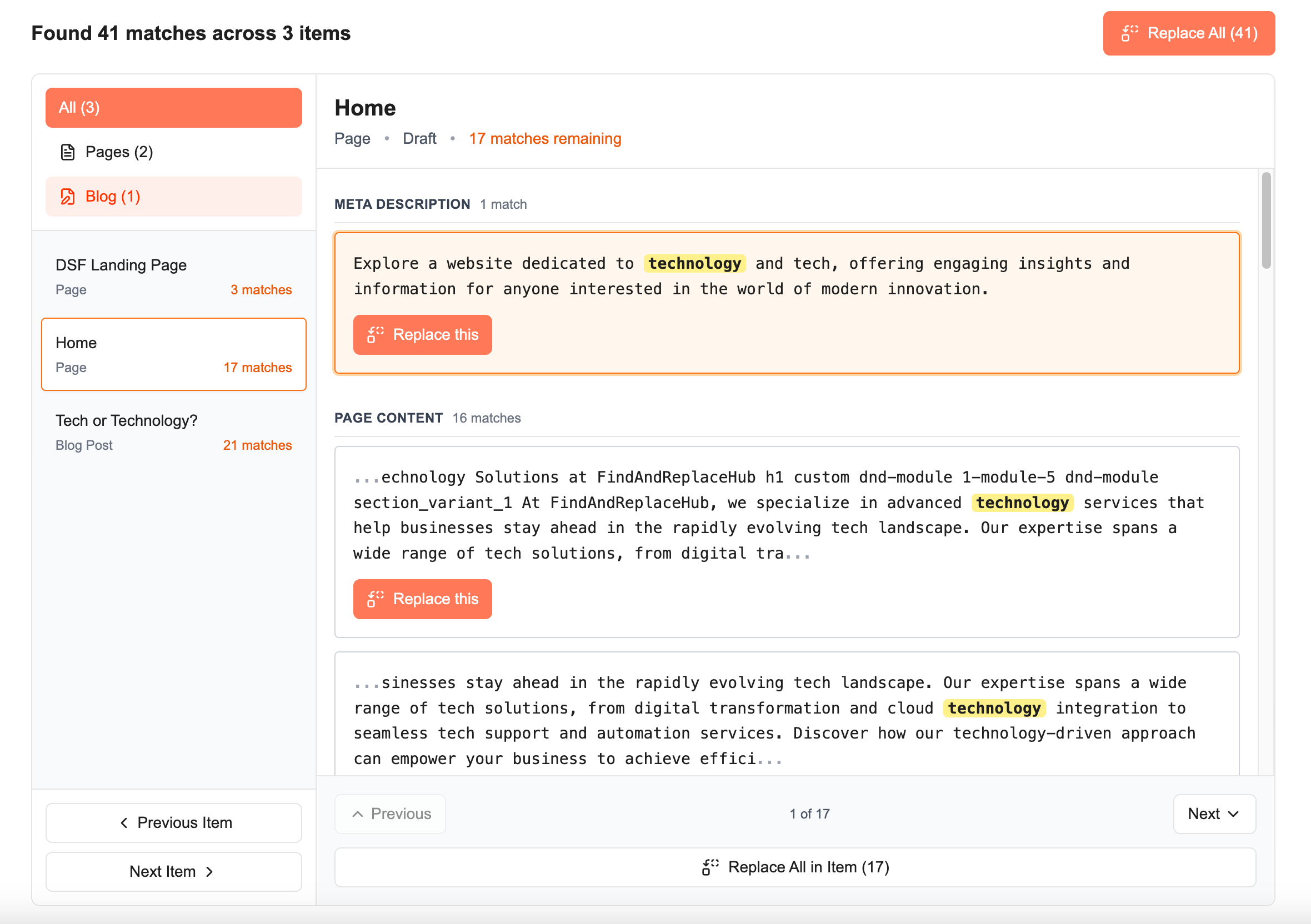
Task: Open the Next dropdown at bottom right
Action: point(1214,815)
